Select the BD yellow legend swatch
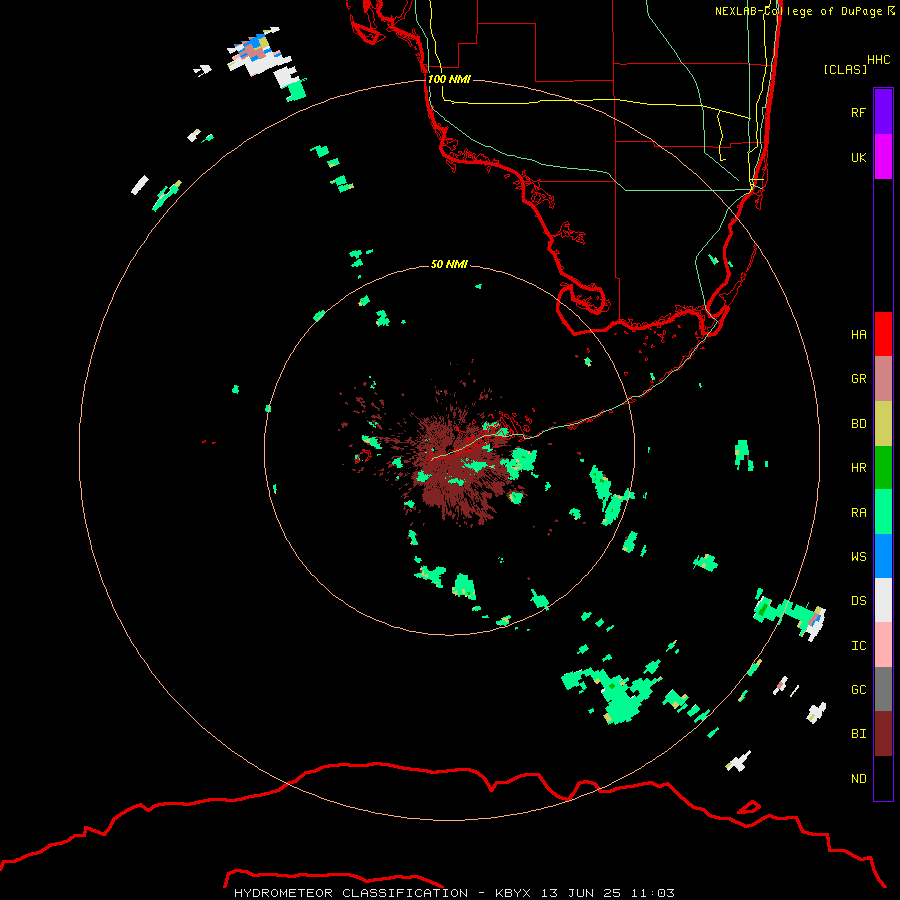Screen dimensions: 900x900 883,424
